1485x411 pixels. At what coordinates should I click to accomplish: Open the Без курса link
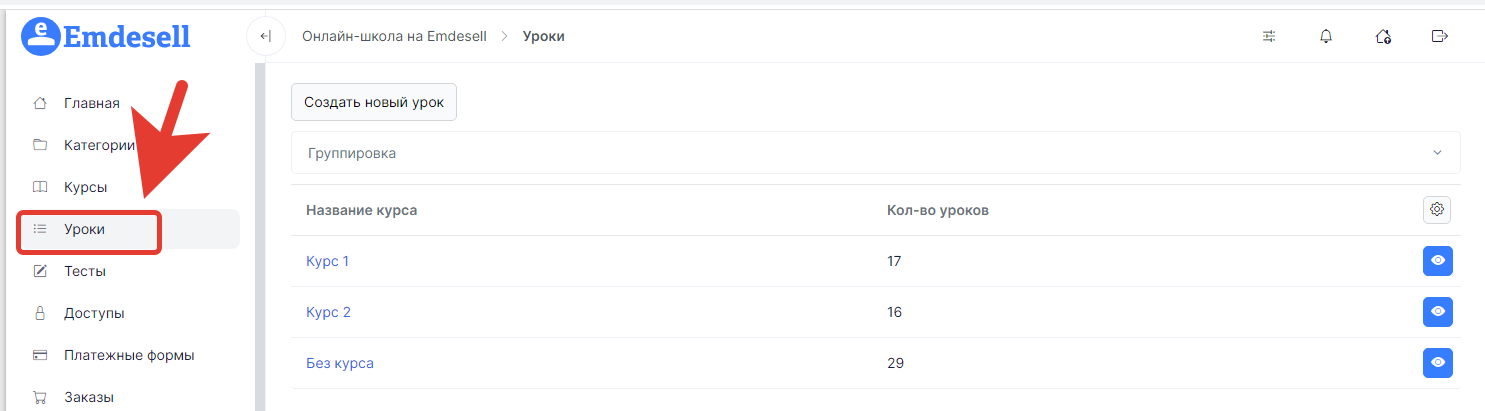pos(340,363)
